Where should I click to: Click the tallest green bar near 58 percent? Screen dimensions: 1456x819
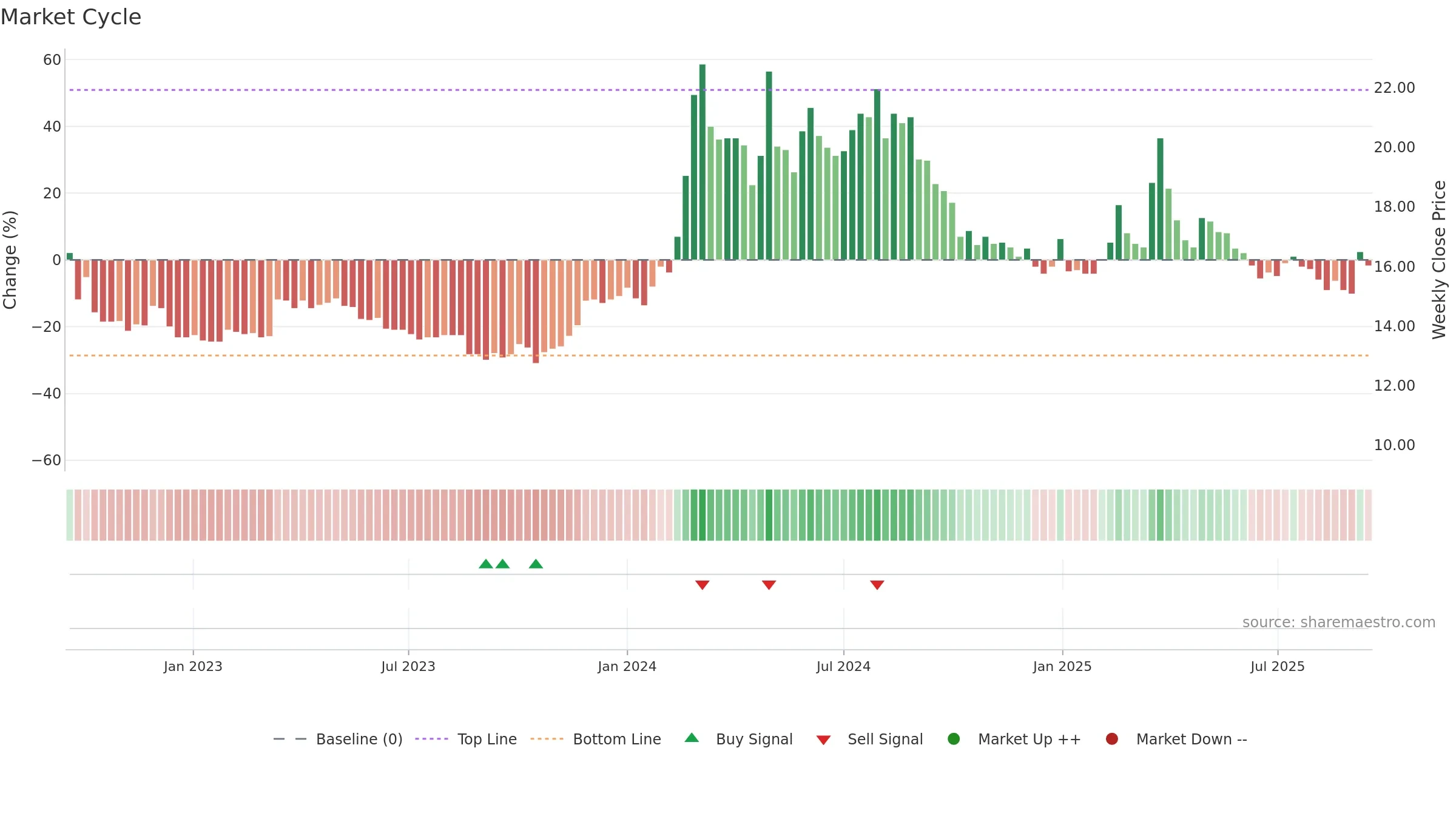pos(703,162)
